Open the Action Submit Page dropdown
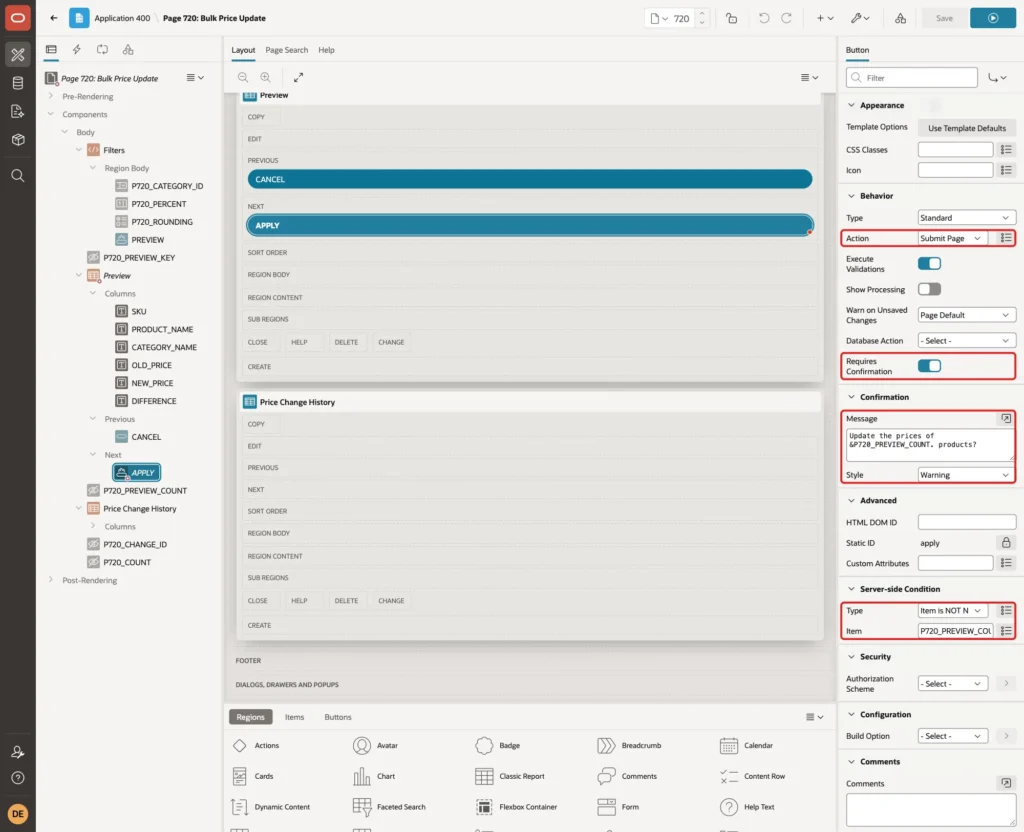The image size is (1024, 832). tap(952, 238)
